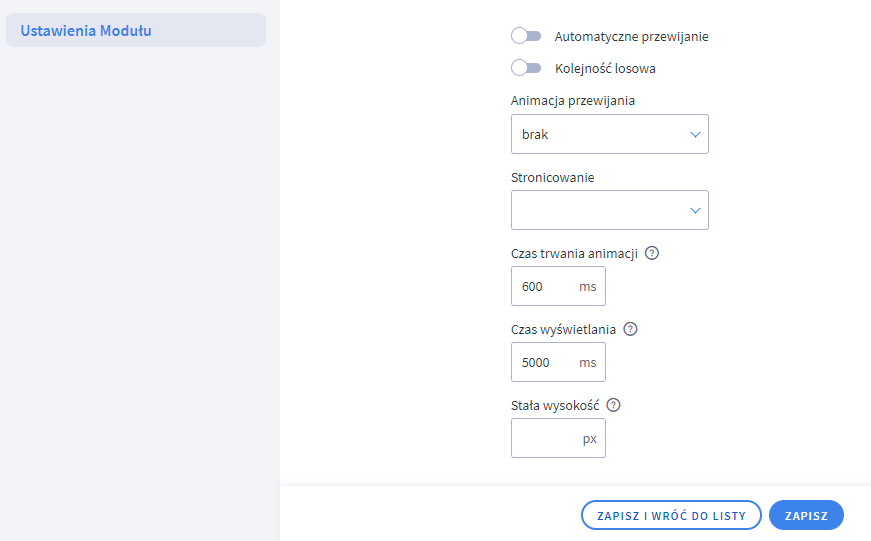This screenshot has height=541, width=871.
Task: Enable the Automatyczne przewijanie switch
Action: click(526, 36)
